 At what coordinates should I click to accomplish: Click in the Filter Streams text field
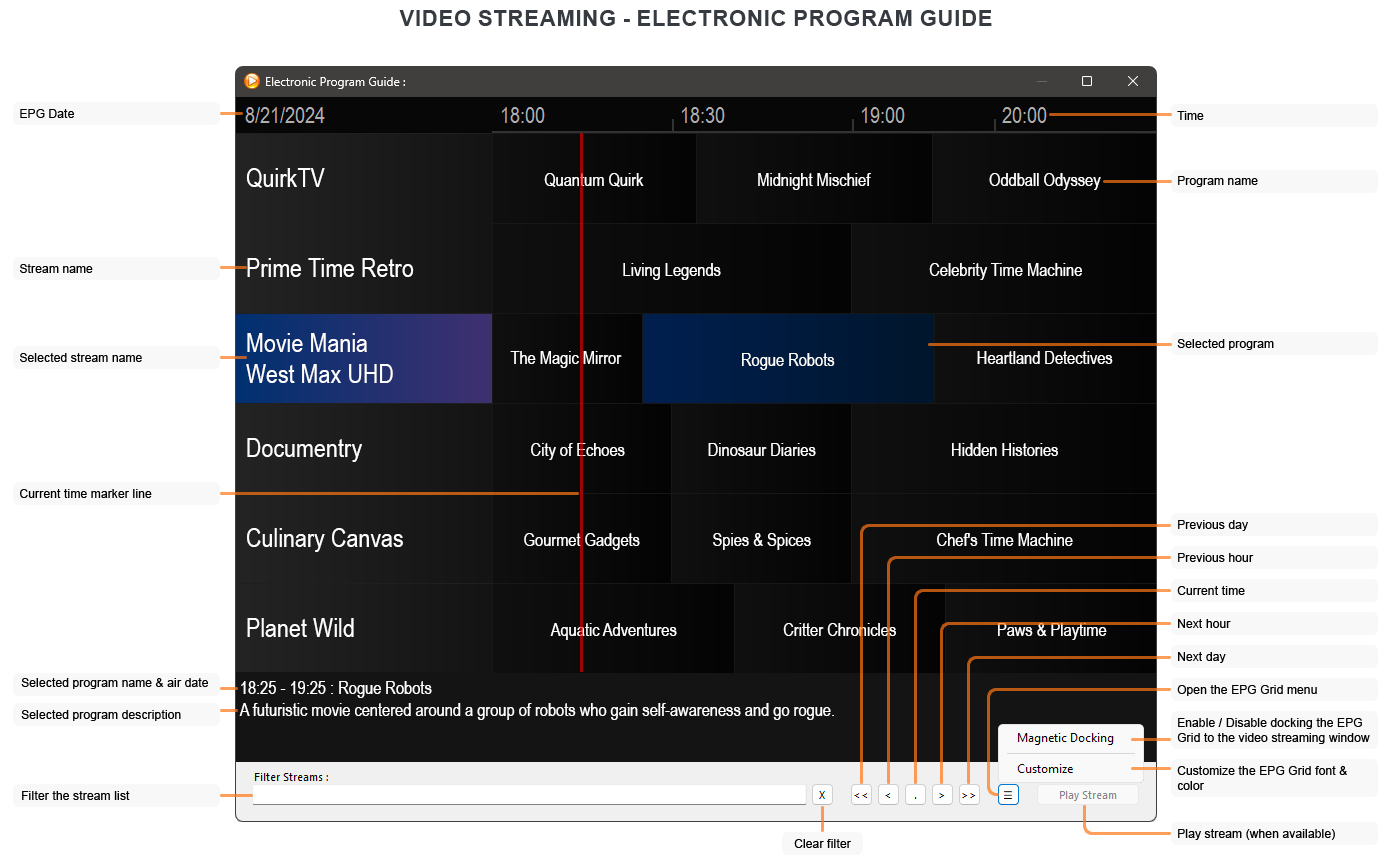click(x=529, y=795)
